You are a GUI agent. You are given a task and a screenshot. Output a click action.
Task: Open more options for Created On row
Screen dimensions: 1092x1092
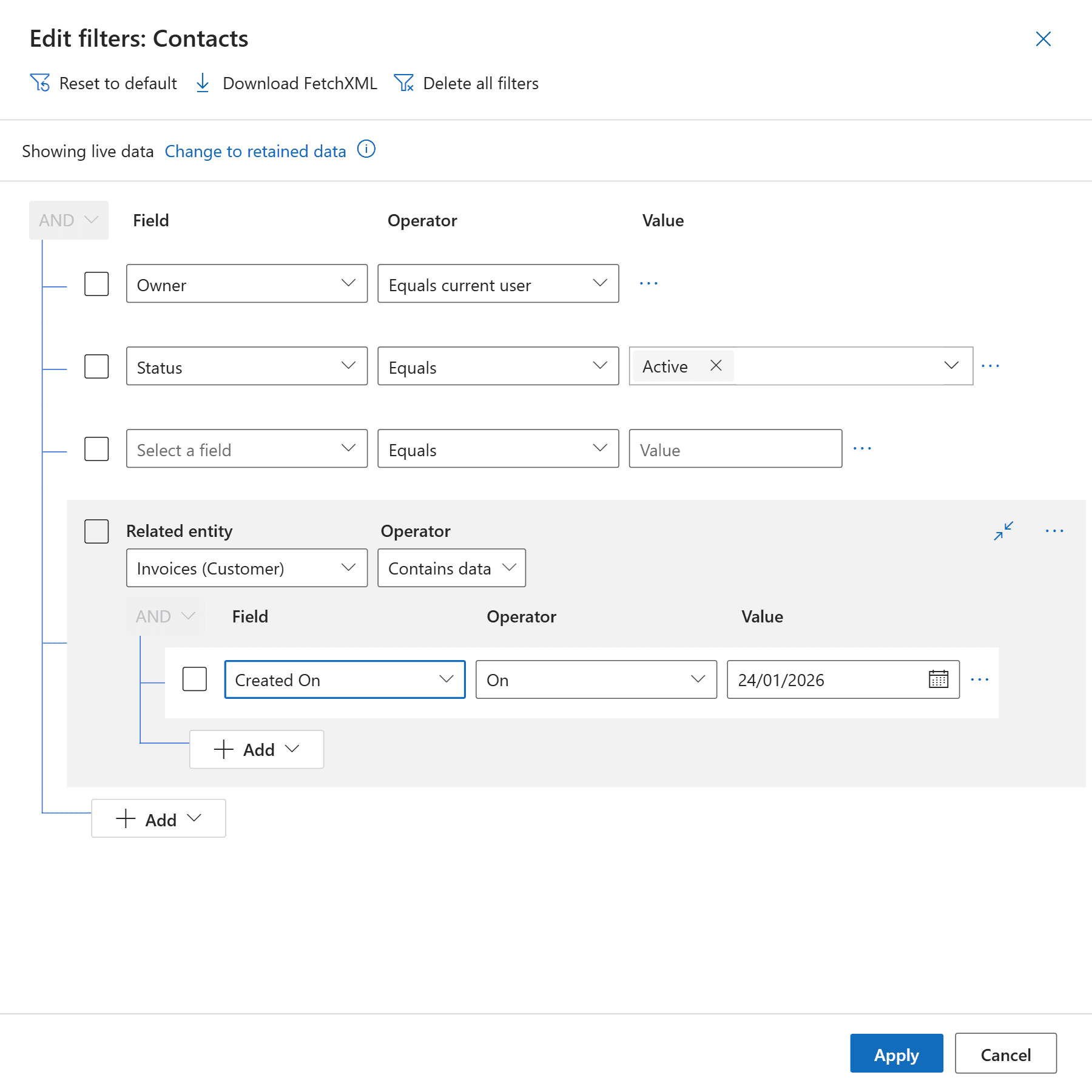979,679
